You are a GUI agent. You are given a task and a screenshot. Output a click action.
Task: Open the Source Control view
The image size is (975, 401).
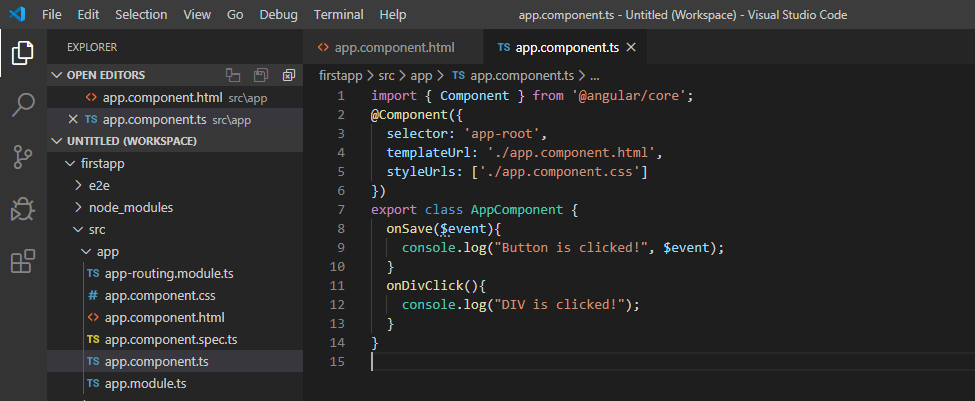pos(23,157)
